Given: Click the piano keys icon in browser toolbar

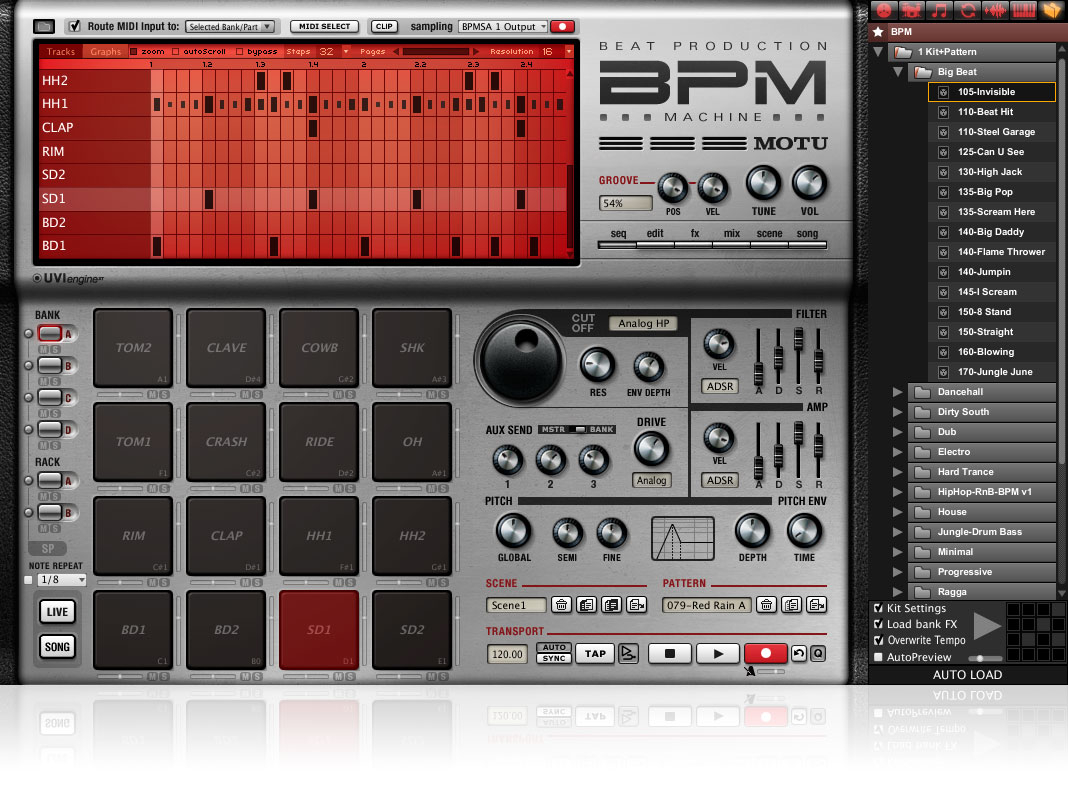Looking at the screenshot, I should (x=1023, y=10).
